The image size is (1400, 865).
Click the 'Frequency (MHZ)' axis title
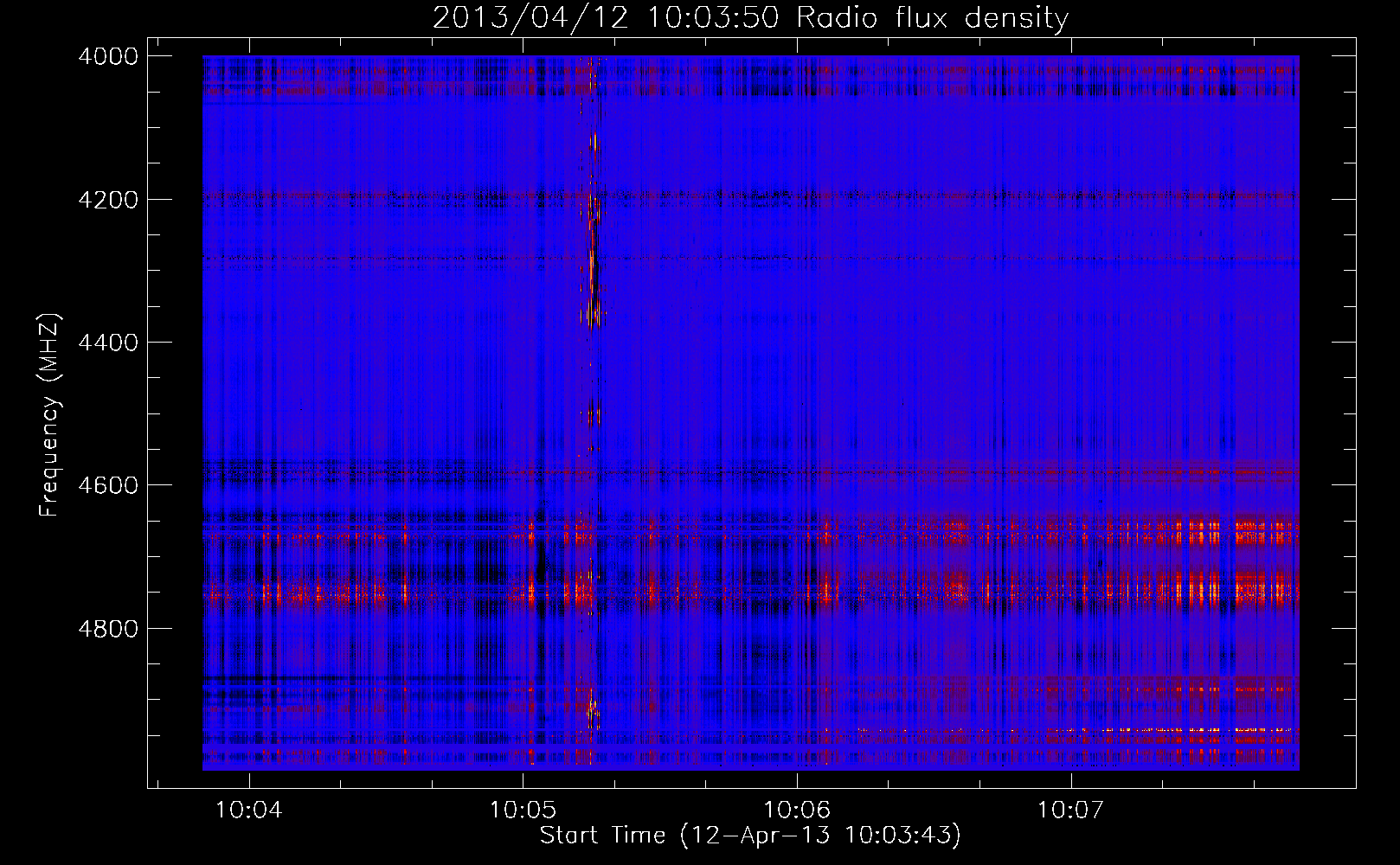pos(49,415)
